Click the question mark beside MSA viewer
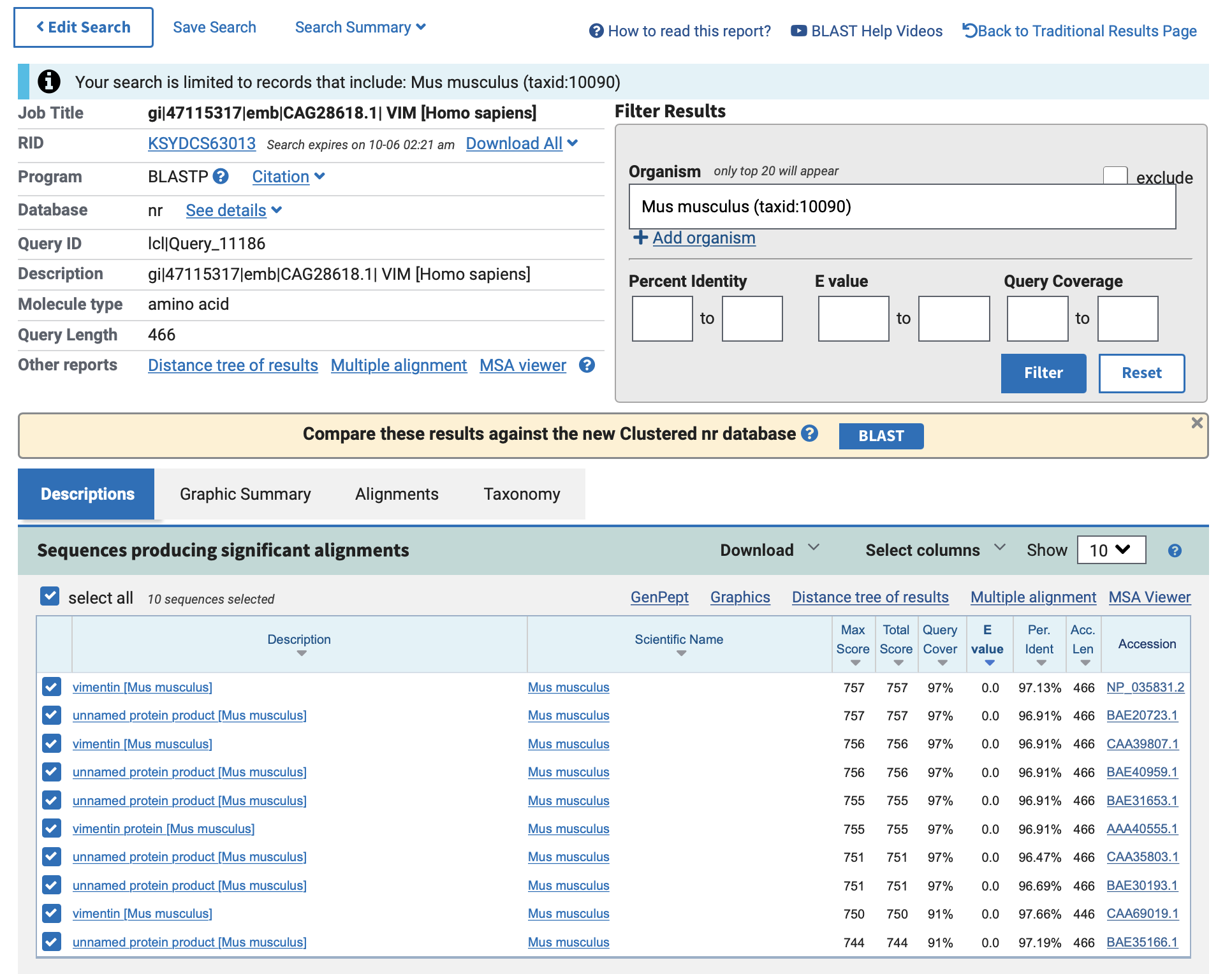This screenshot has height=974, width=1232. pyautogui.click(x=587, y=365)
